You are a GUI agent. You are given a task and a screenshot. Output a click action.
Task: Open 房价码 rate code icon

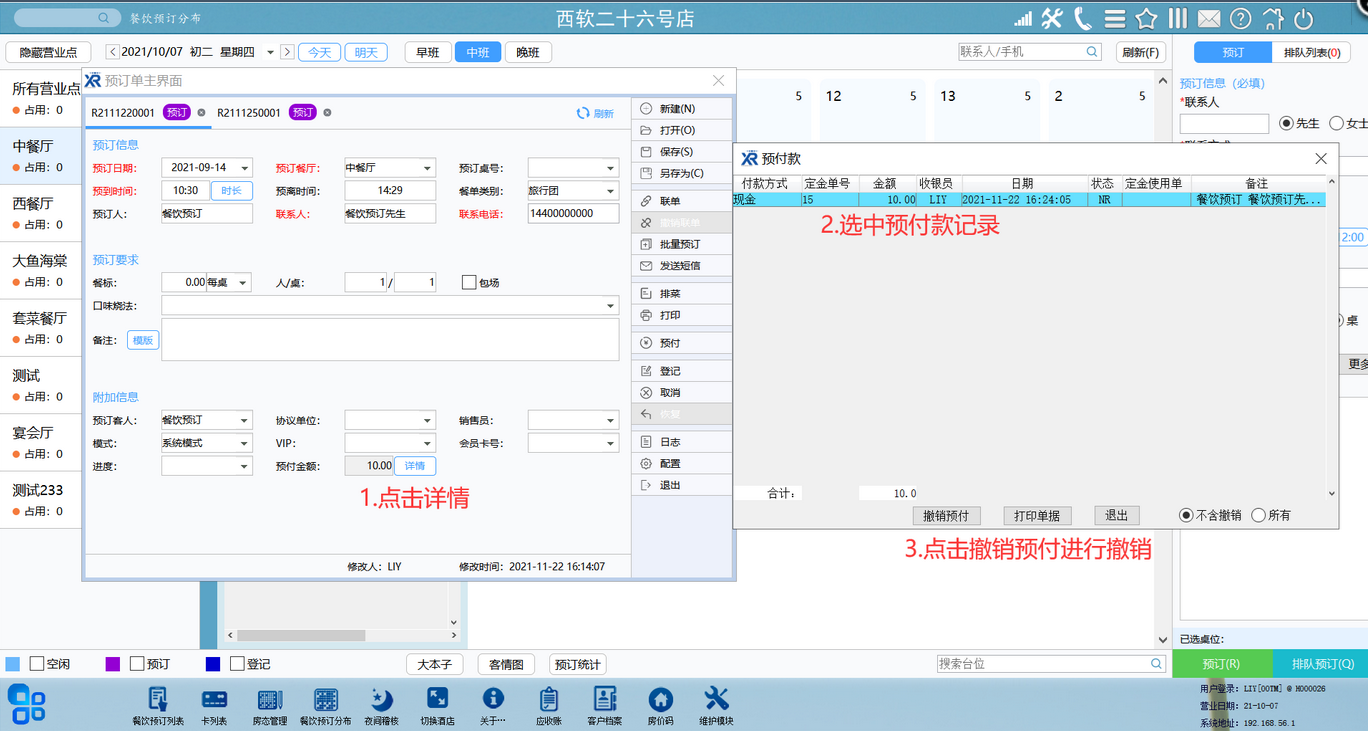pos(660,705)
